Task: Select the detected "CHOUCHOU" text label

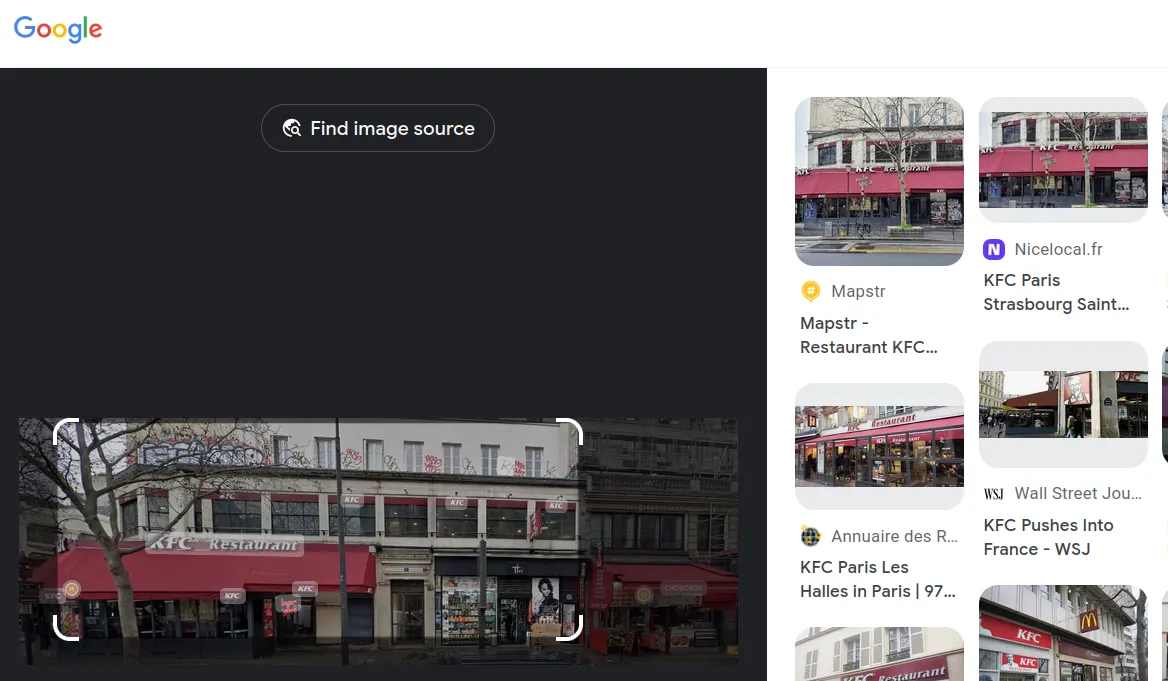Action: (x=683, y=588)
